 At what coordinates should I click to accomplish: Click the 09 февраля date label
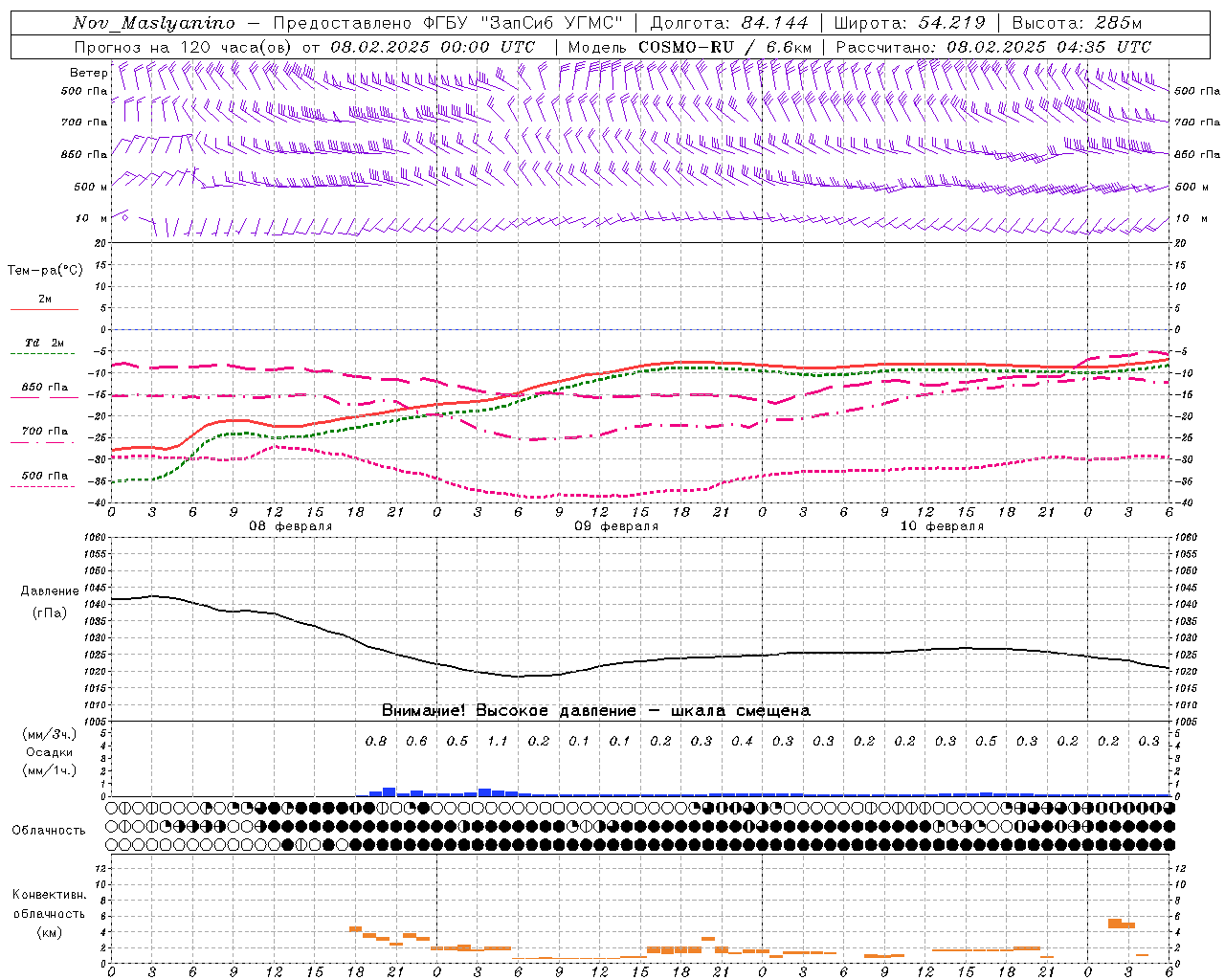coord(615,526)
